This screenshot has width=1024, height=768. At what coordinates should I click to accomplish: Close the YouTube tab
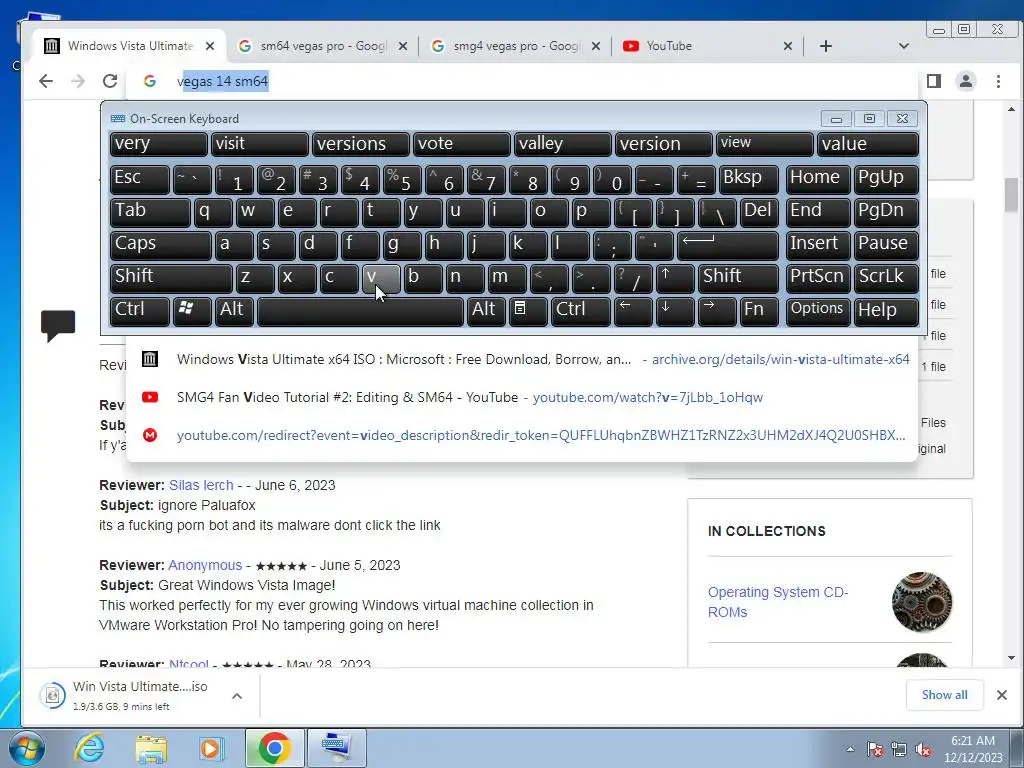pyautogui.click(x=788, y=46)
